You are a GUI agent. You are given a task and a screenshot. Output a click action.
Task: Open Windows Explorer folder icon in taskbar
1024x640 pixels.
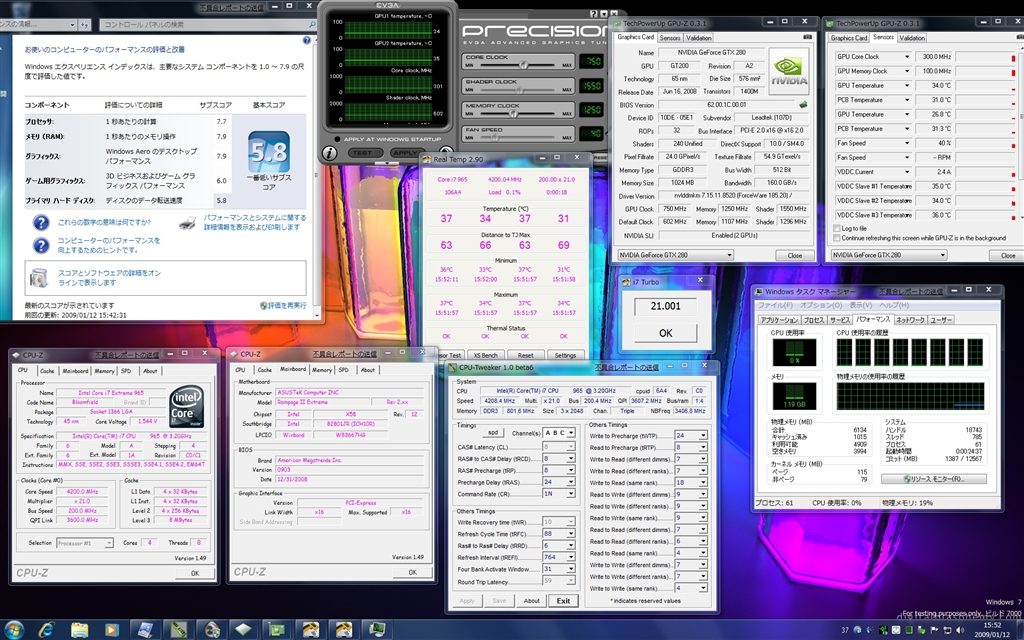point(78,629)
